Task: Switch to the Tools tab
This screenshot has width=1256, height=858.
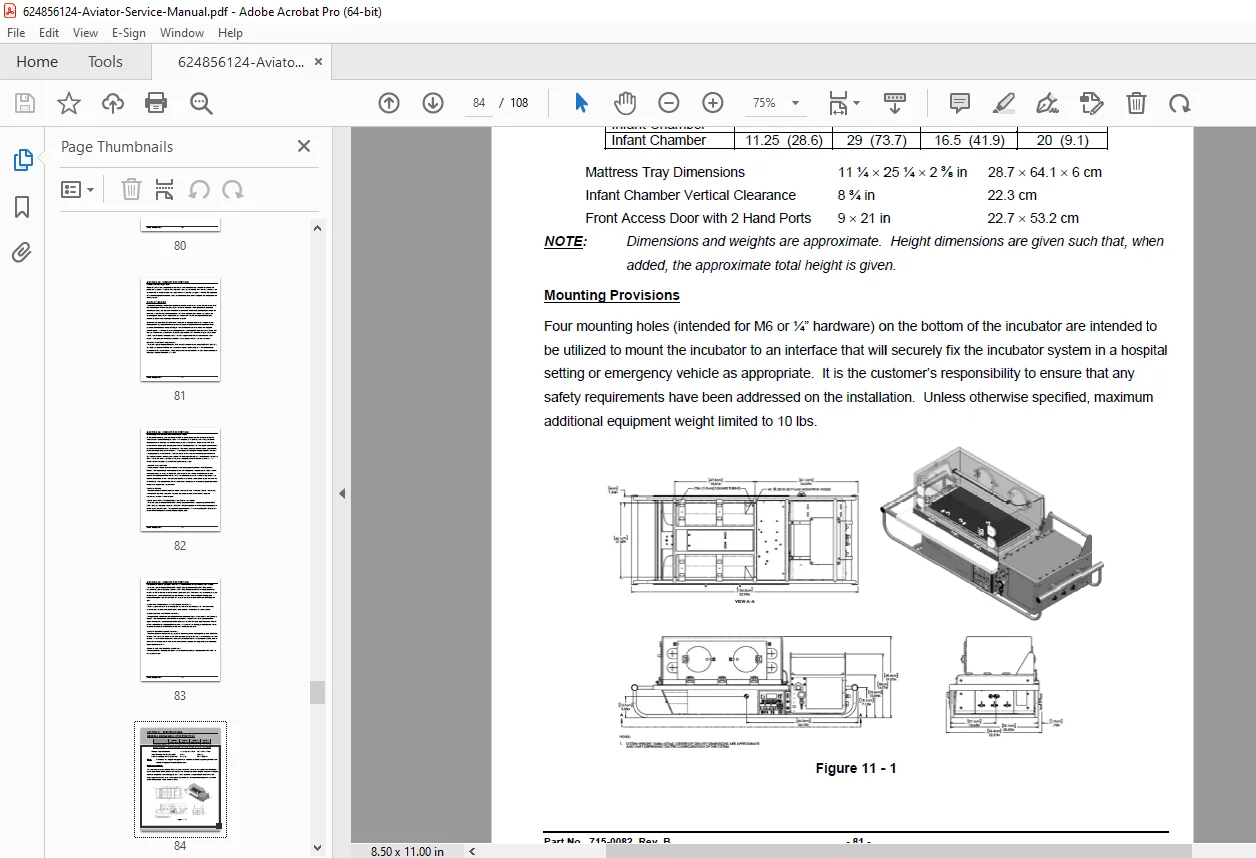Action: tap(105, 62)
